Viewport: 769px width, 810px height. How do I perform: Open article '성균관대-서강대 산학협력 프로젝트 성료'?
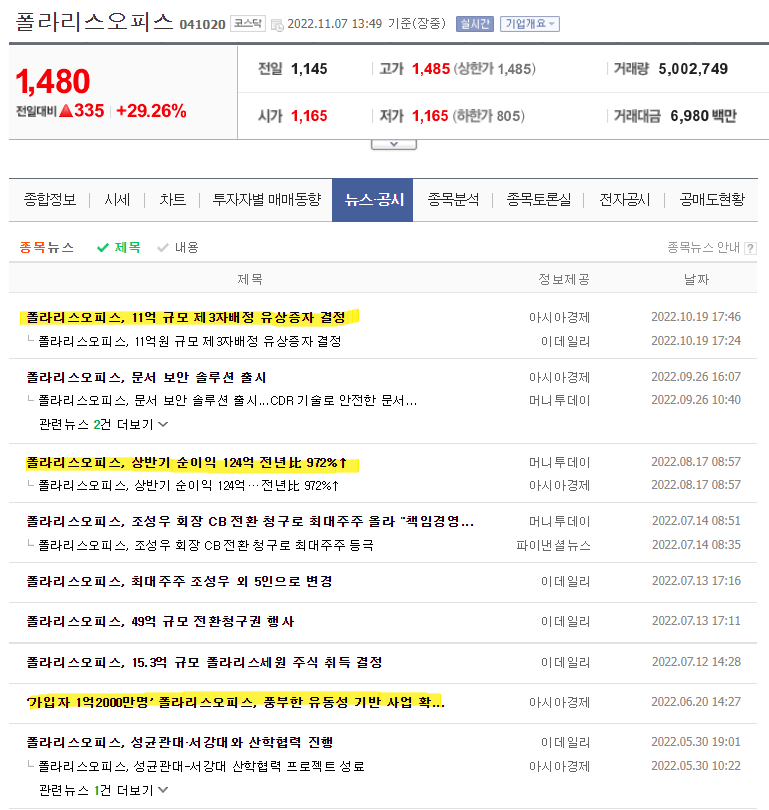coord(202,767)
